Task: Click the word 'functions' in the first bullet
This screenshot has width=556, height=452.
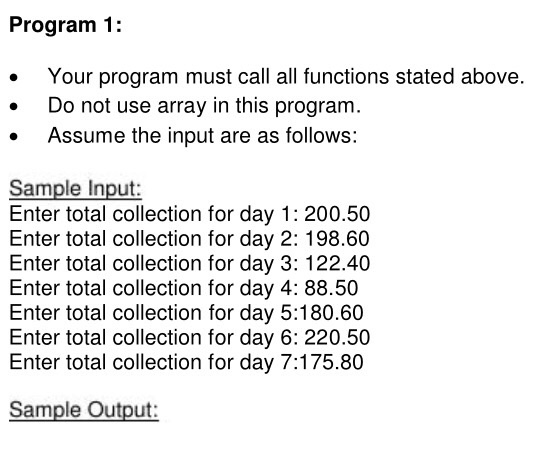Action: point(346,76)
